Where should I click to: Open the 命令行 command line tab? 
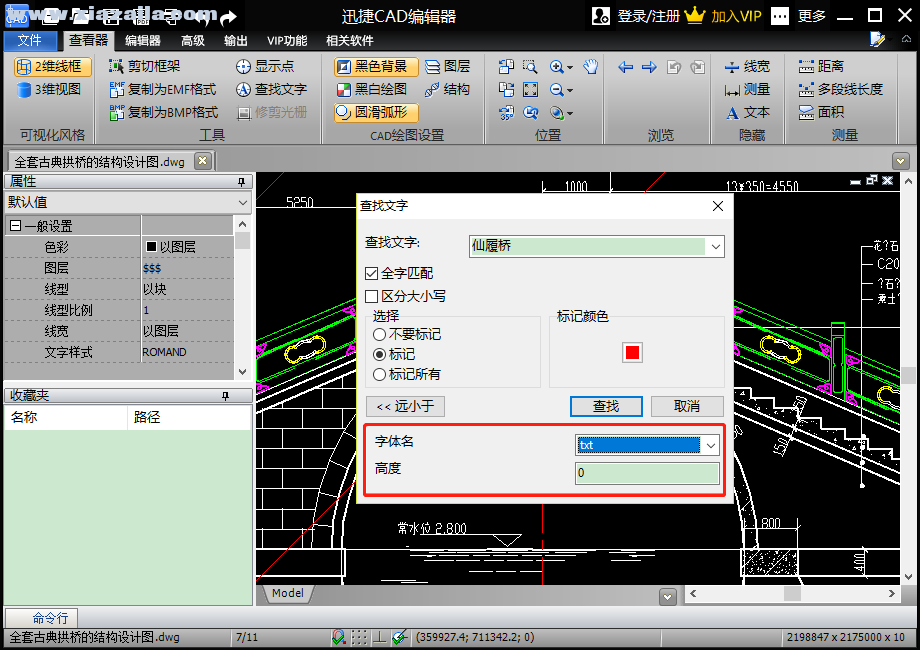tap(42, 618)
